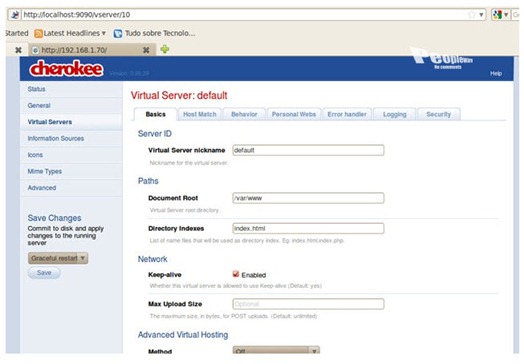
Task: Click the 'Save Changes' heading
Action: click(54, 218)
